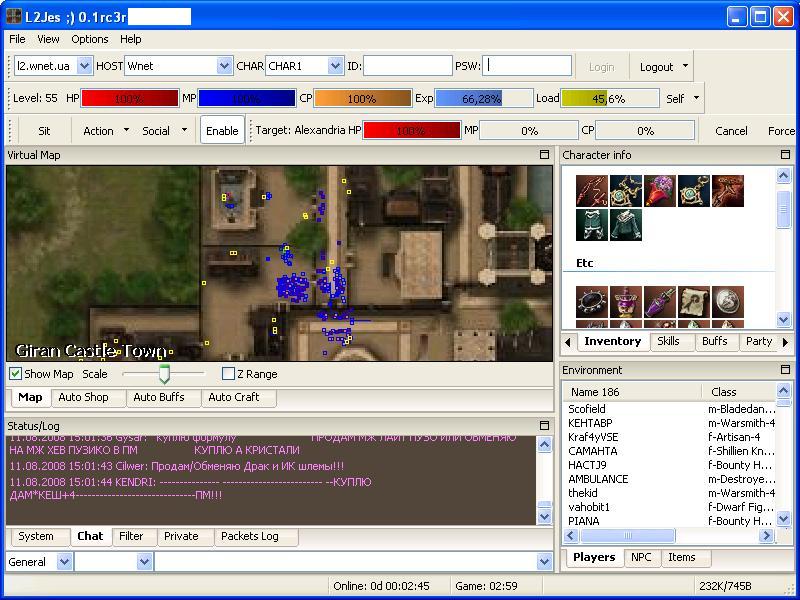Click the Force button
This screenshot has height=600, width=800.
[781, 131]
